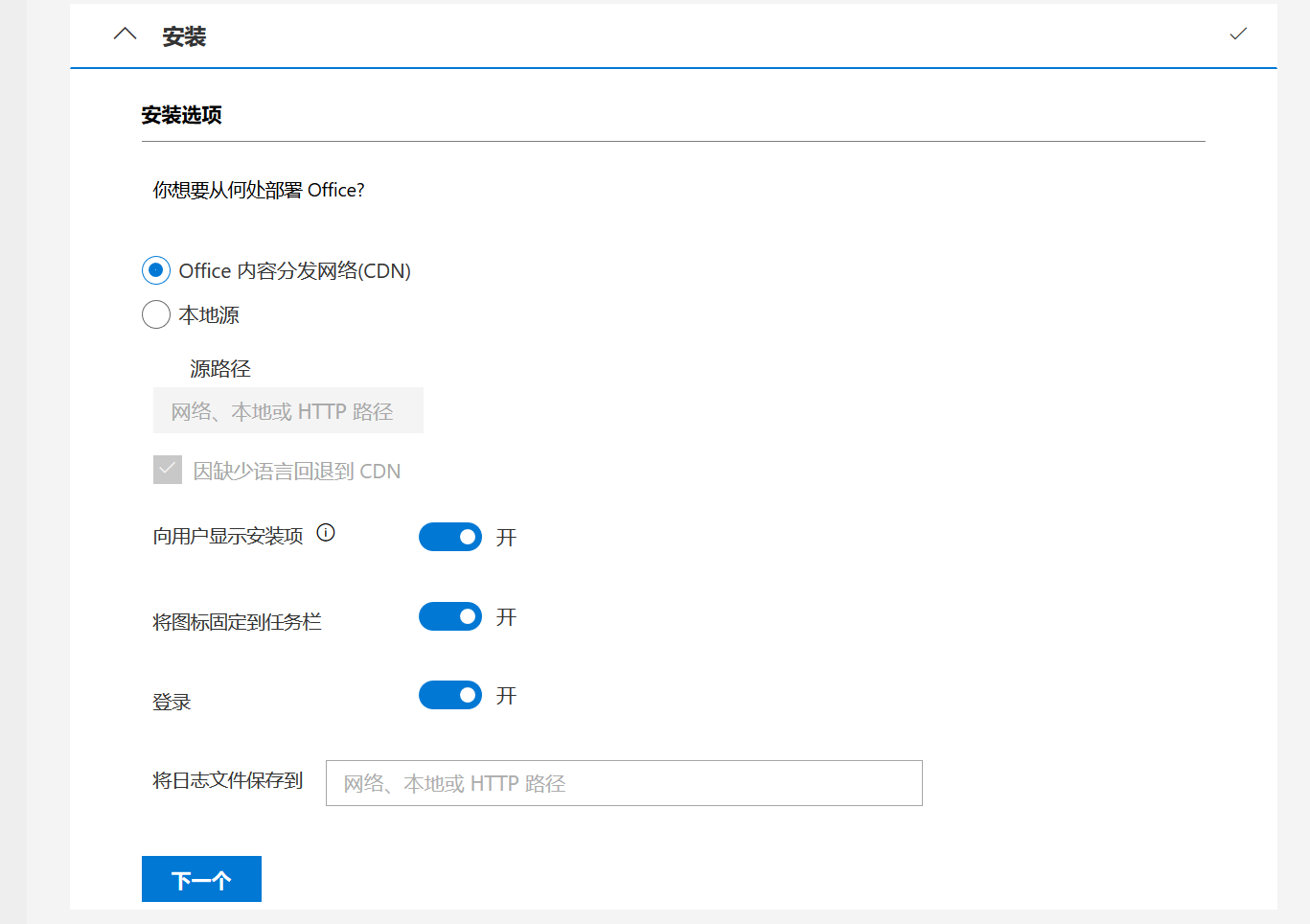Screen dimensions: 1310x924
Task: Click the 安装选项 heading
Action: (x=182, y=115)
